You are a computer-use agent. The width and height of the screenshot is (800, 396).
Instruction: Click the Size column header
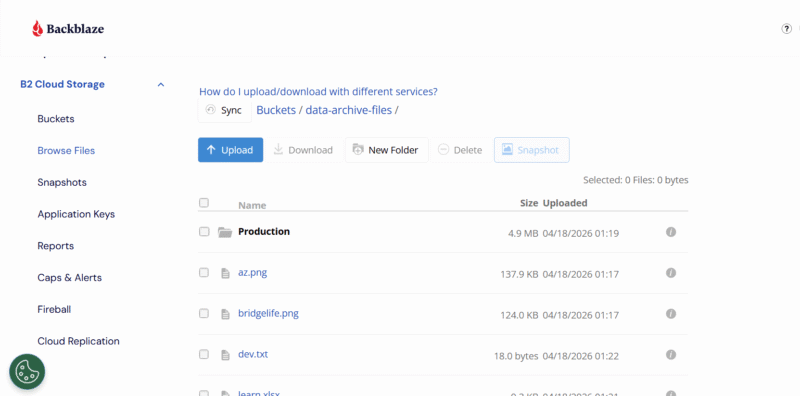pyautogui.click(x=529, y=203)
